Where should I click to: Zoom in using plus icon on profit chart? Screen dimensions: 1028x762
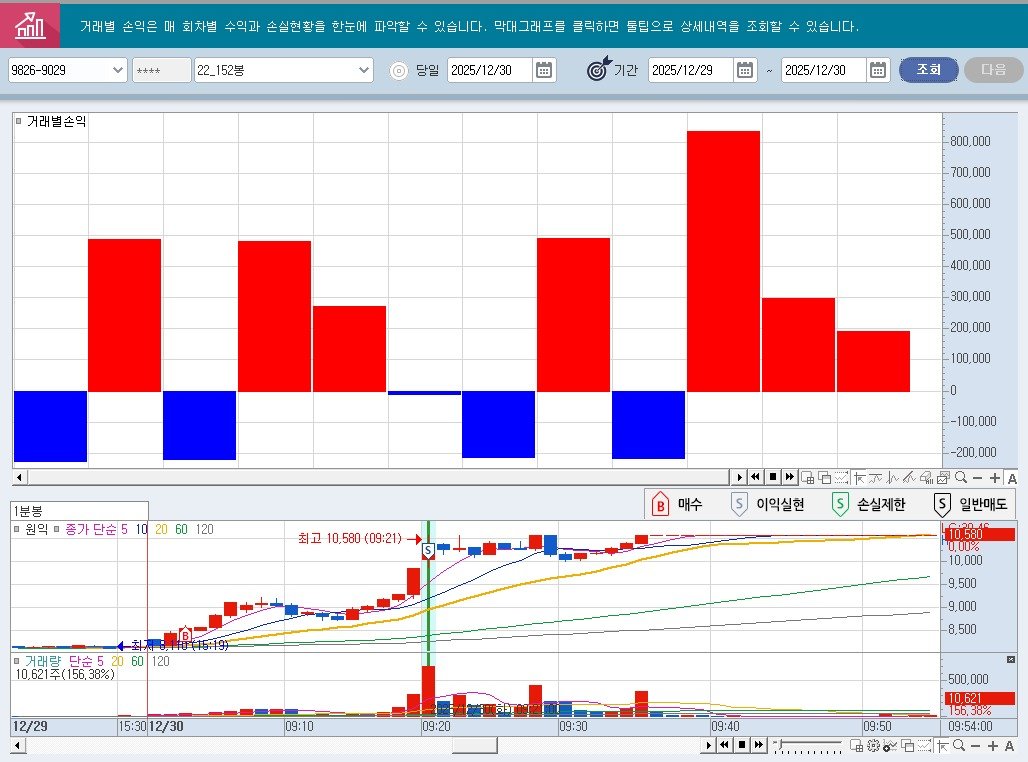tap(994, 478)
